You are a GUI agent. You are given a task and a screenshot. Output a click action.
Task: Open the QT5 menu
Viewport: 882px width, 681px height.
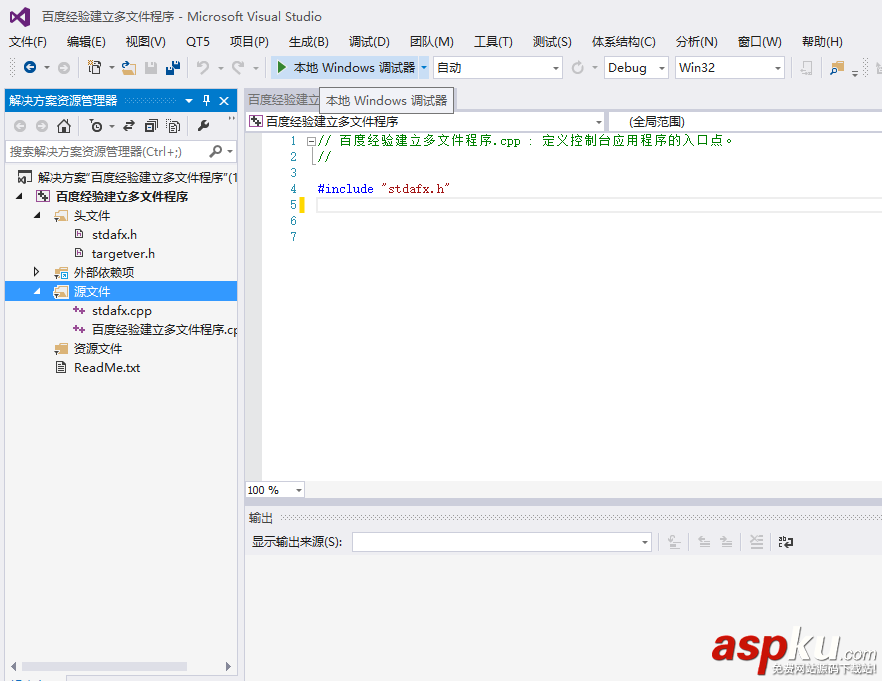[198, 42]
